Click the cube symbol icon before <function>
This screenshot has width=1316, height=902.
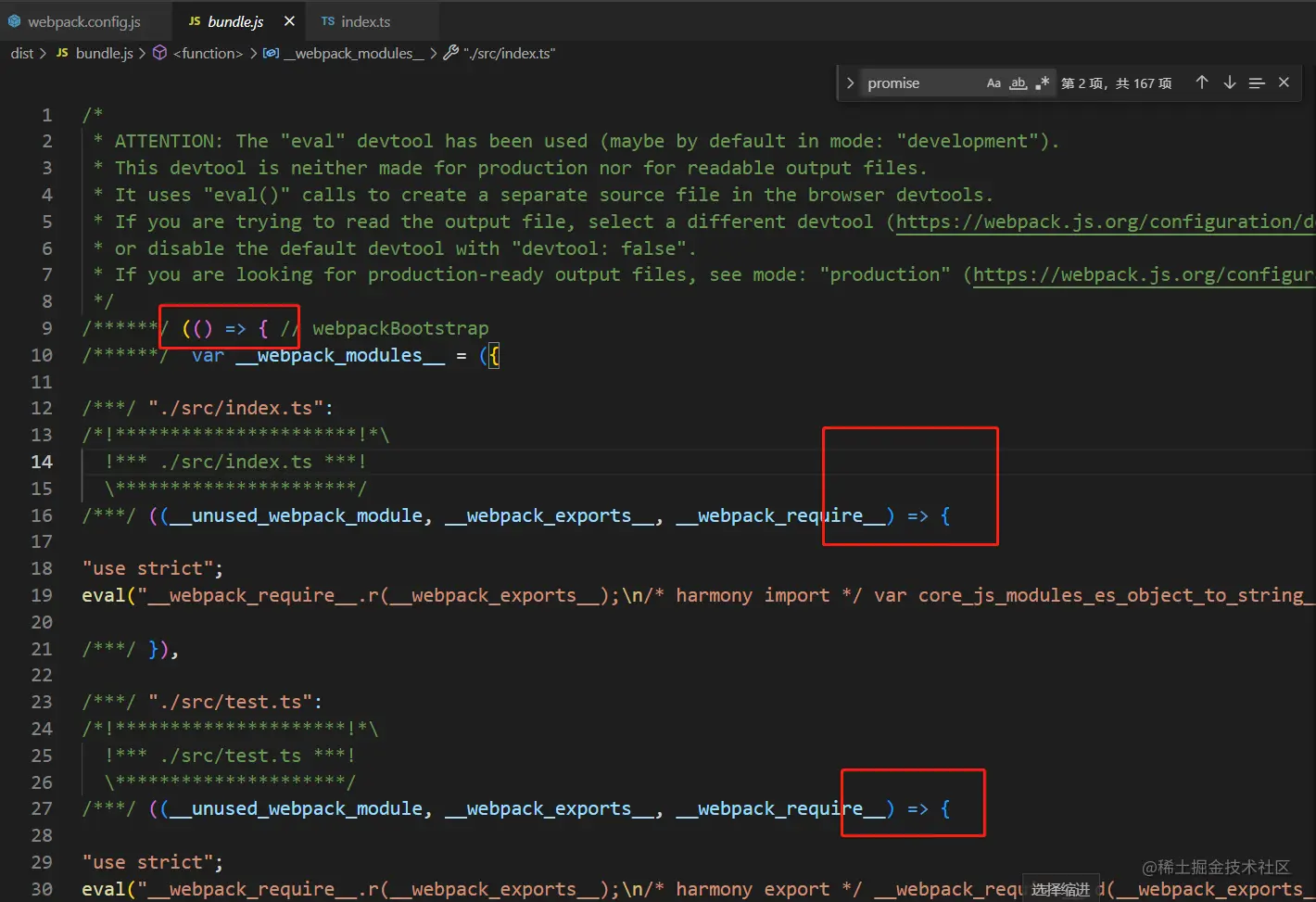coord(159,53)
